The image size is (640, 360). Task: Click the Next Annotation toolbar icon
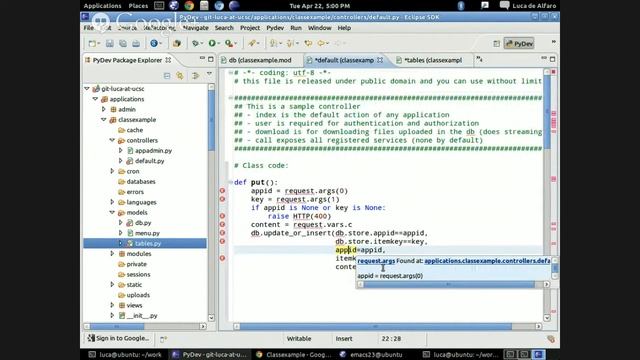pos(273,43)
